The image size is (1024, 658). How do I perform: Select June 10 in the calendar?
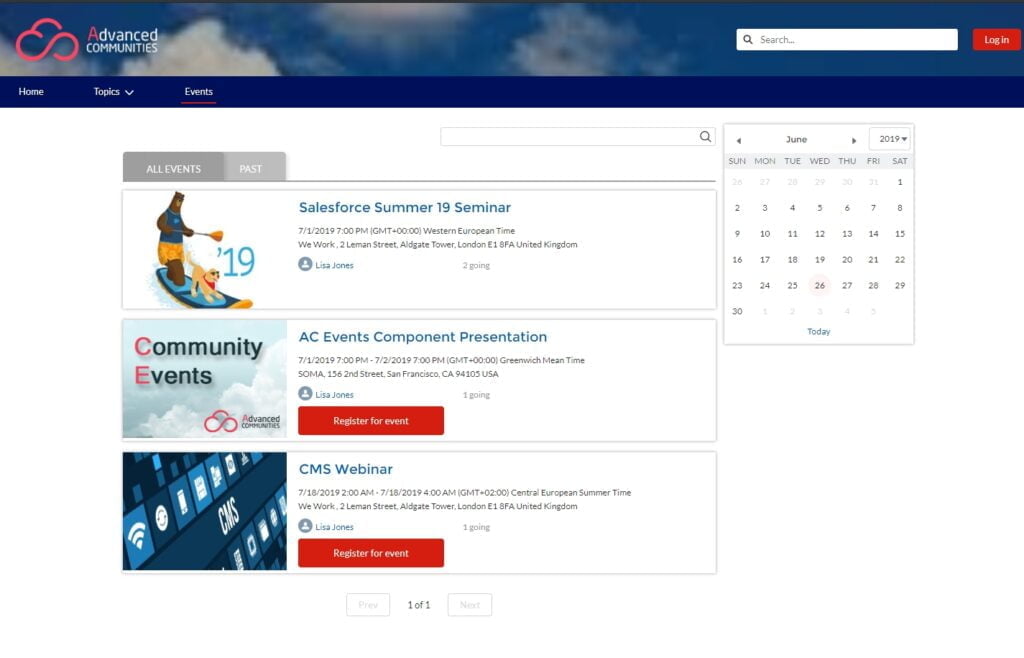click(x=765, y=234)
